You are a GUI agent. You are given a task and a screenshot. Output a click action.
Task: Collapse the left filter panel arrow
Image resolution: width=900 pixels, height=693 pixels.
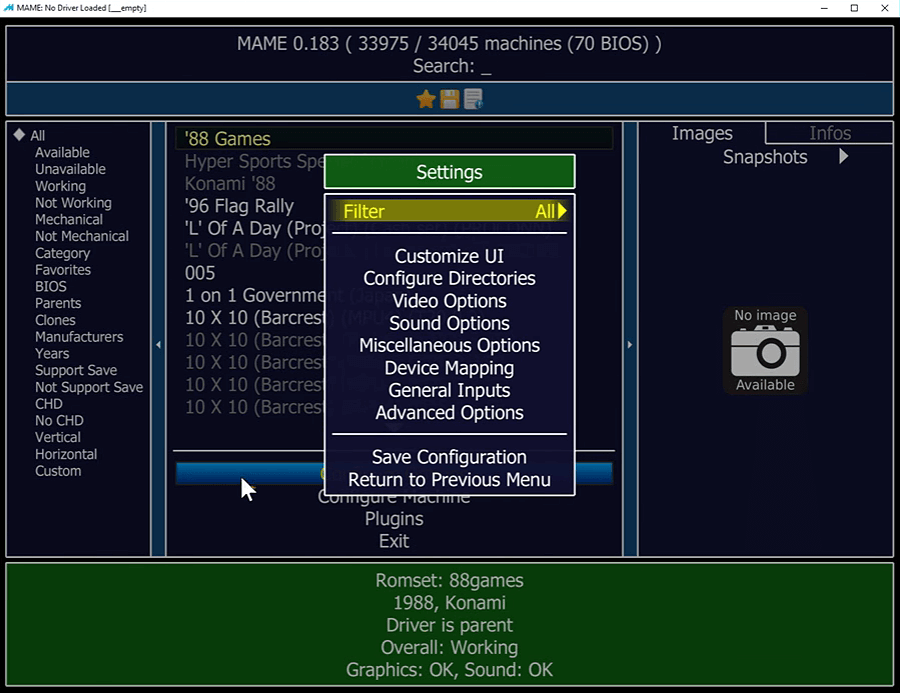tap(158, 344)
